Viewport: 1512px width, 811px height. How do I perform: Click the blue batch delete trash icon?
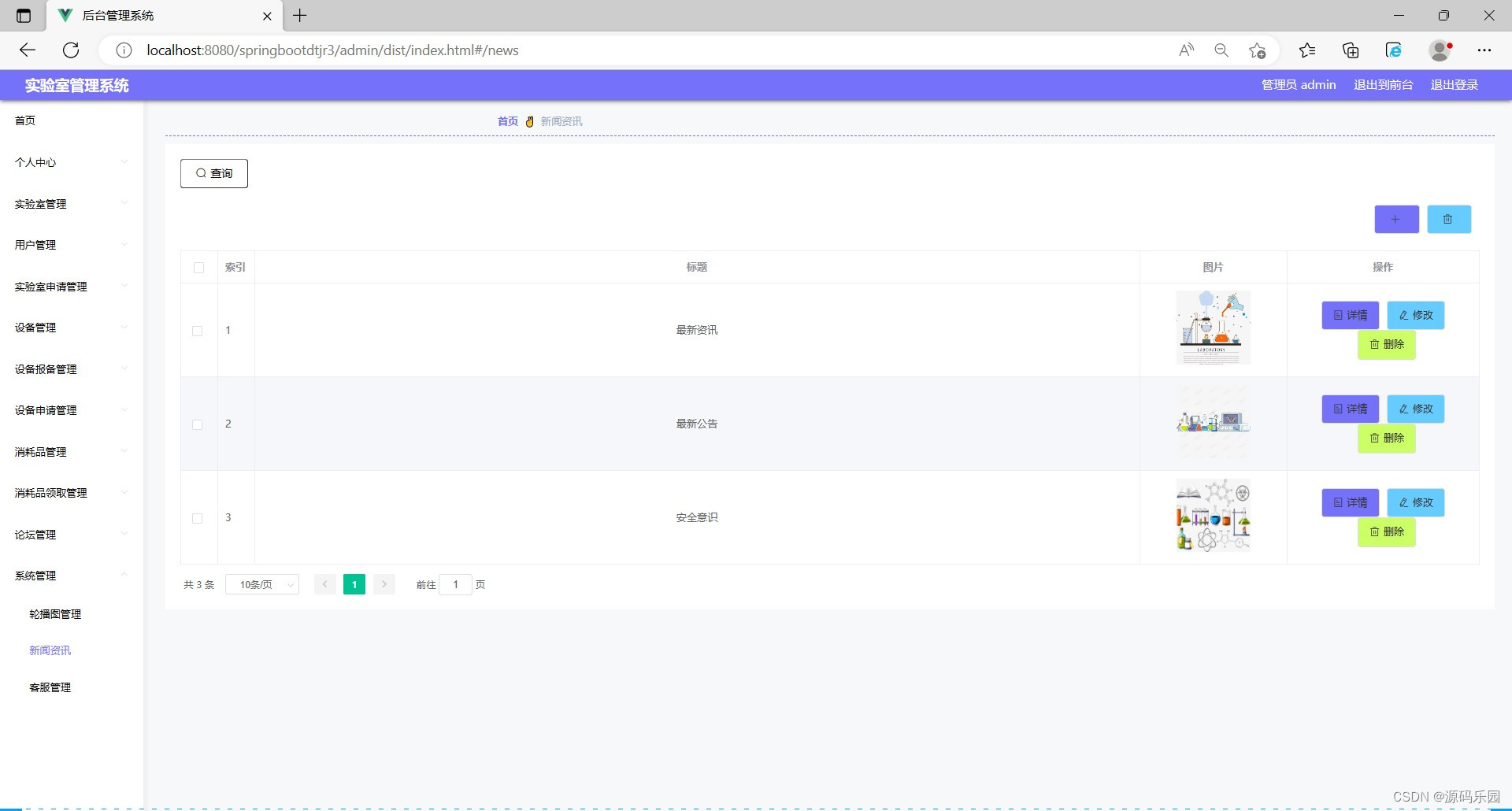tap(1449, 219)
